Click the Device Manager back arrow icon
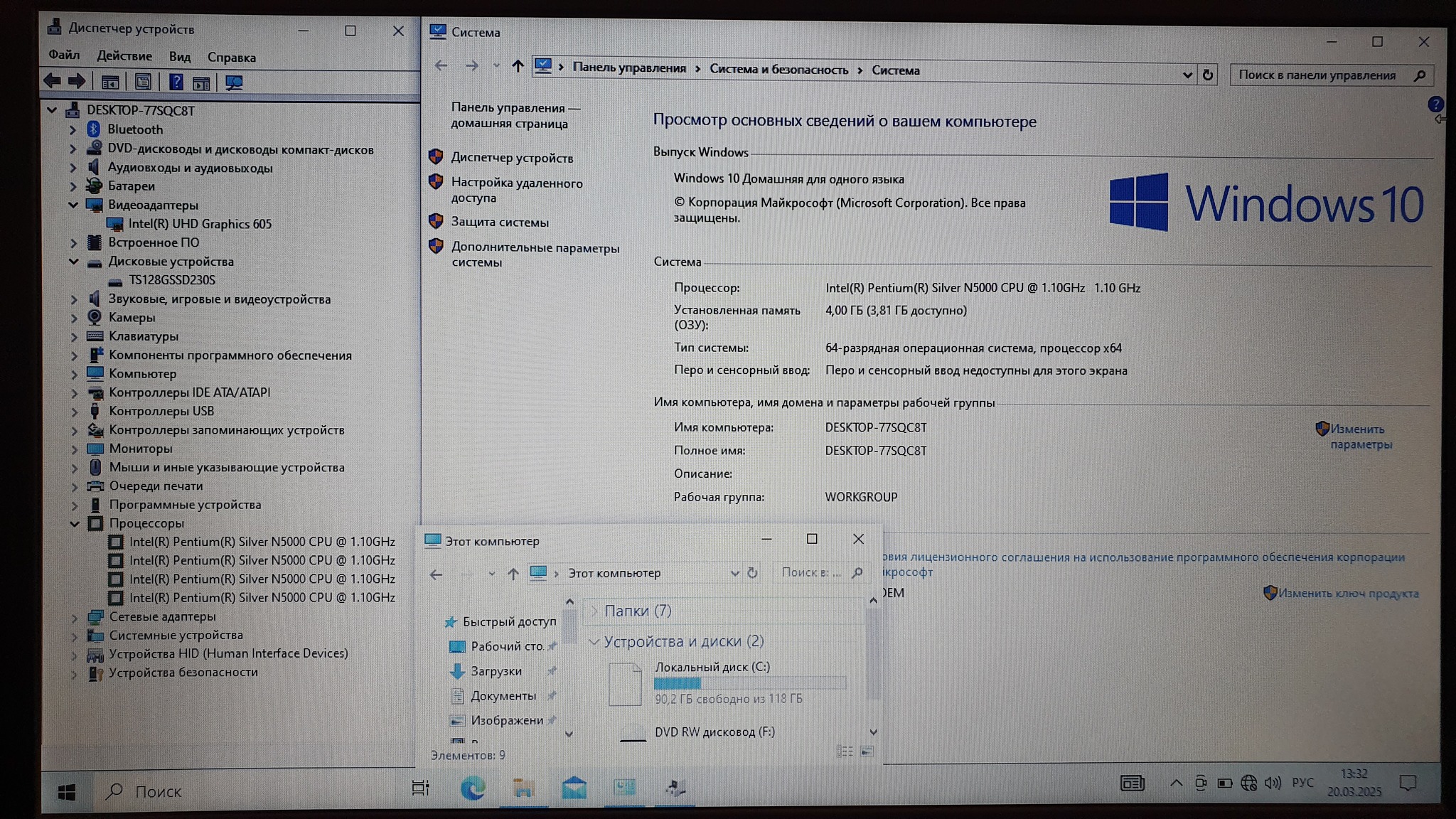The image size is (1456, 819). click(x=52, y=81)
